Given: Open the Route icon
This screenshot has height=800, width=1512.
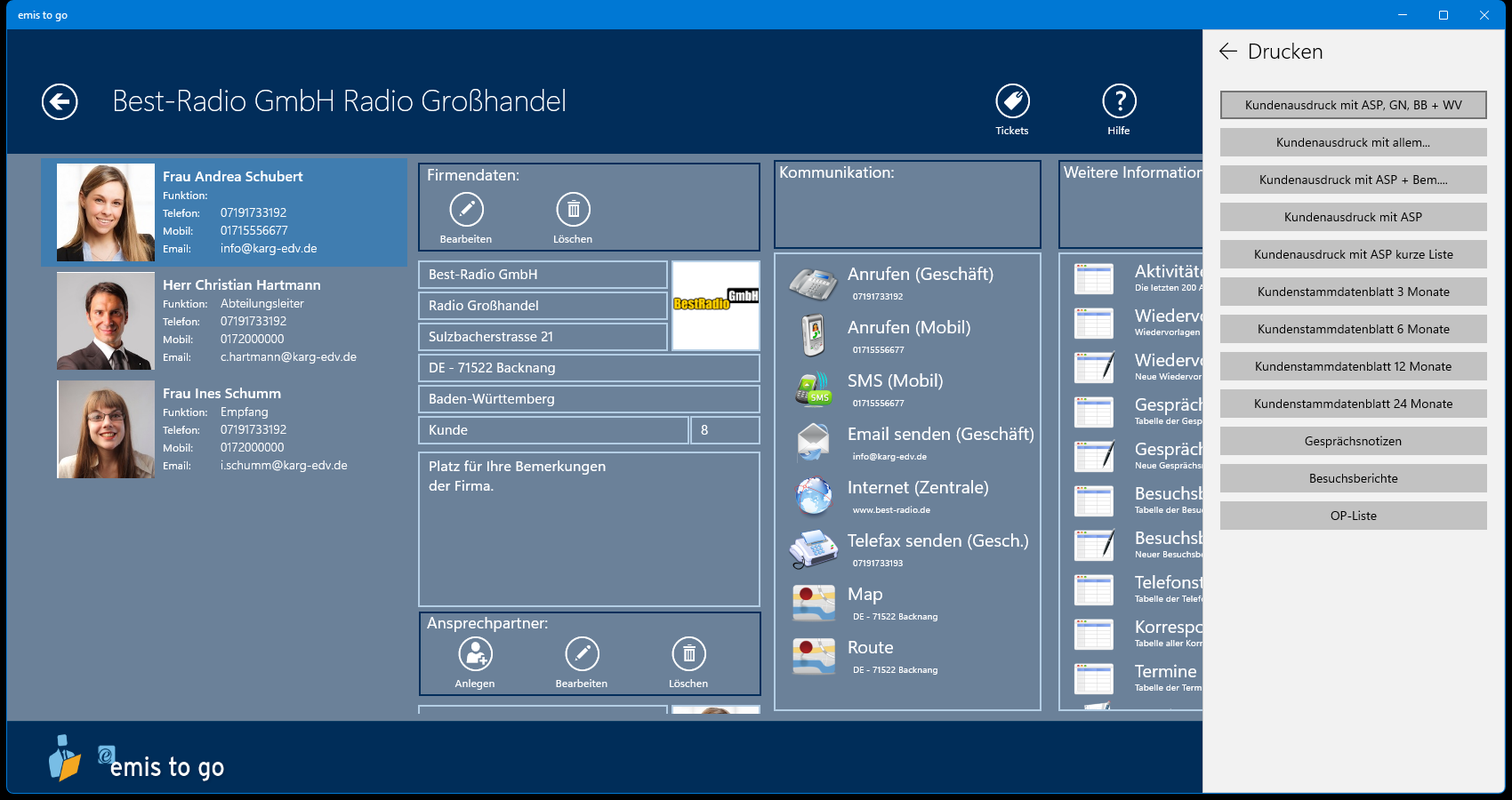Looking at the screenshot, I should [813, 656].
